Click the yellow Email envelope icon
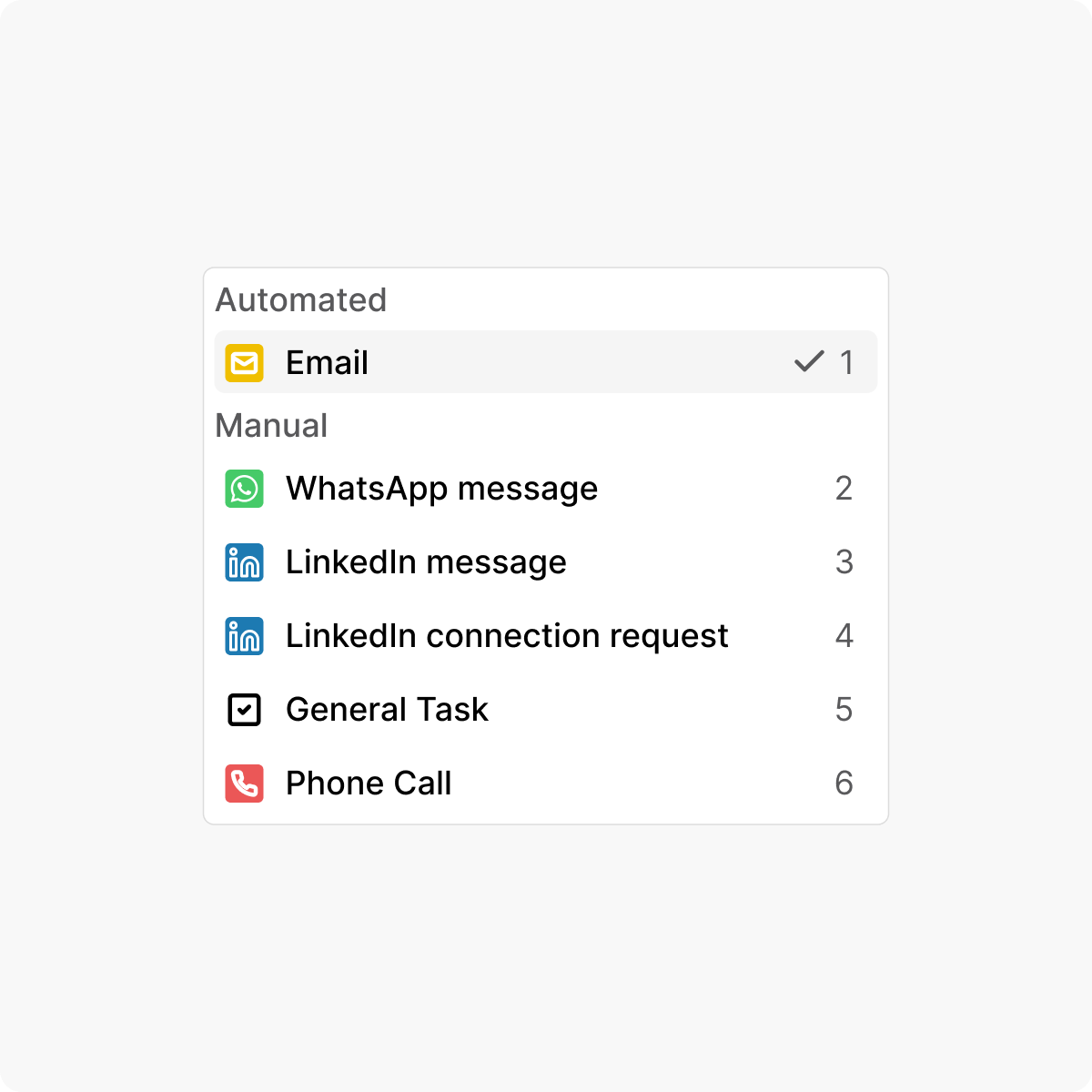 [x=244, y=361]
